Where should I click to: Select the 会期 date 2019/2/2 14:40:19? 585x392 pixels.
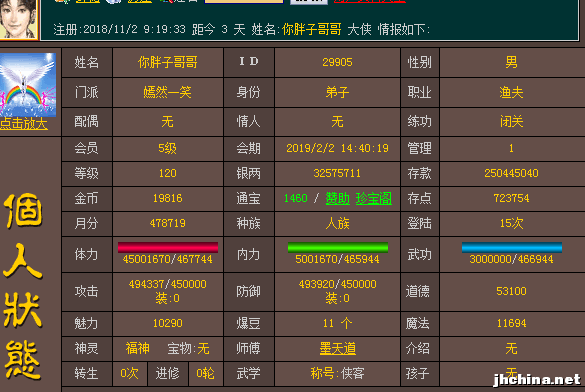pos(337,148)
